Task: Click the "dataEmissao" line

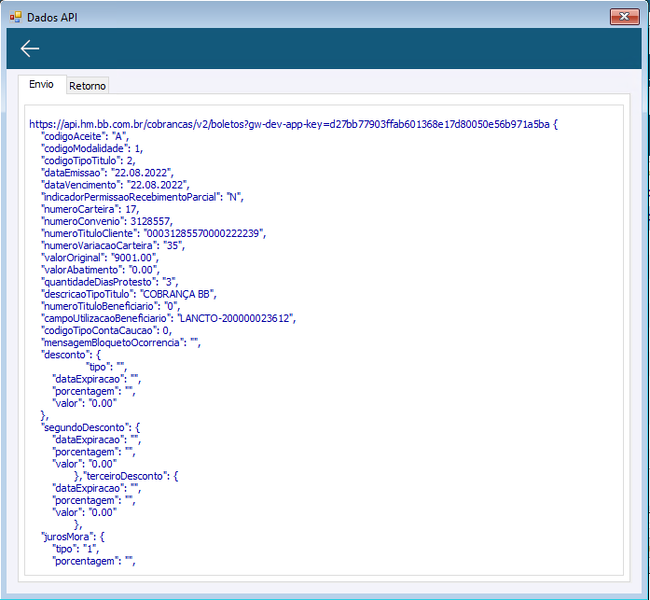Action: click(x=107, y=173)
